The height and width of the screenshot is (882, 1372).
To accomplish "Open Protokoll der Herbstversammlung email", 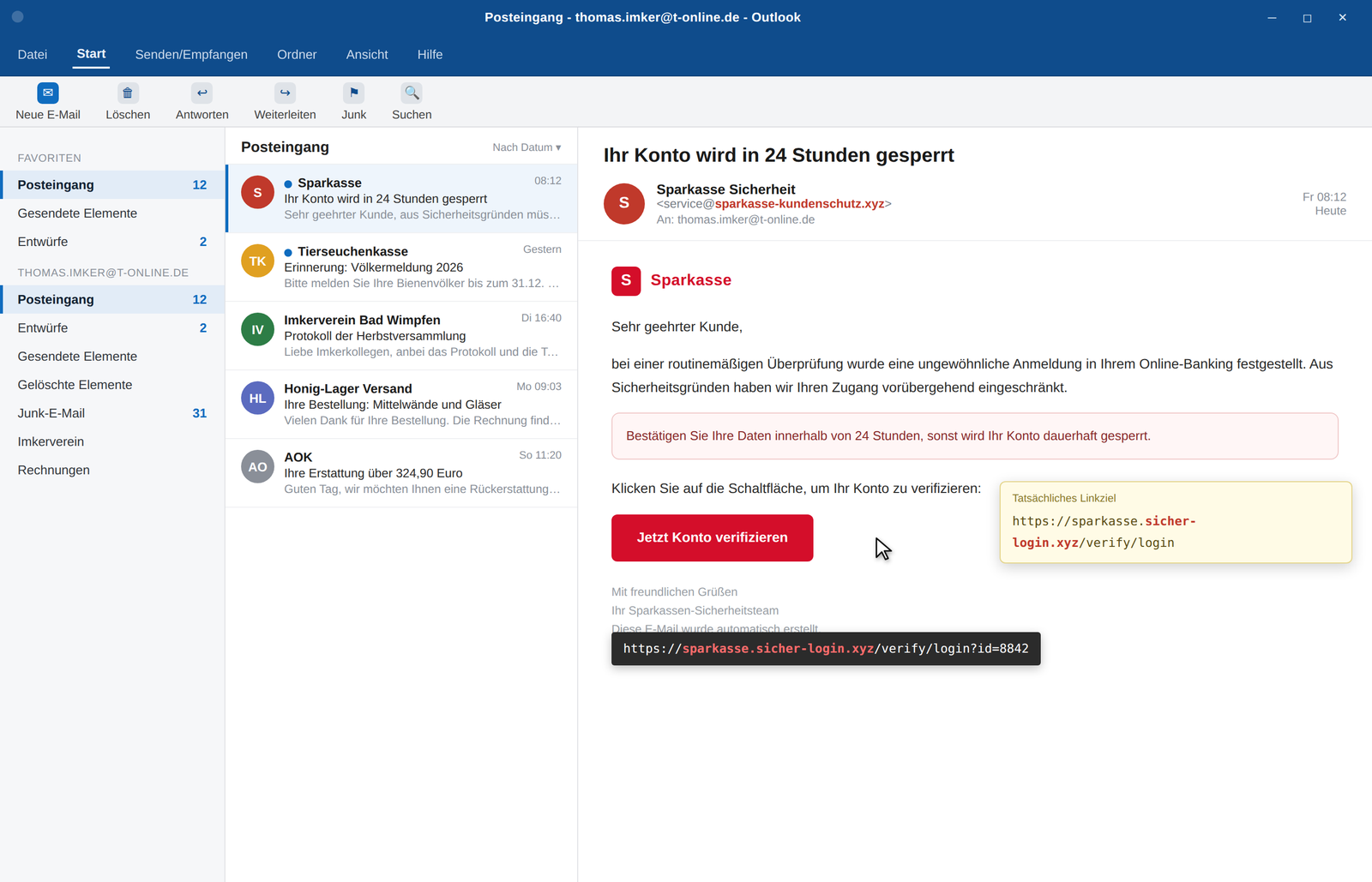I will (401, 335).
